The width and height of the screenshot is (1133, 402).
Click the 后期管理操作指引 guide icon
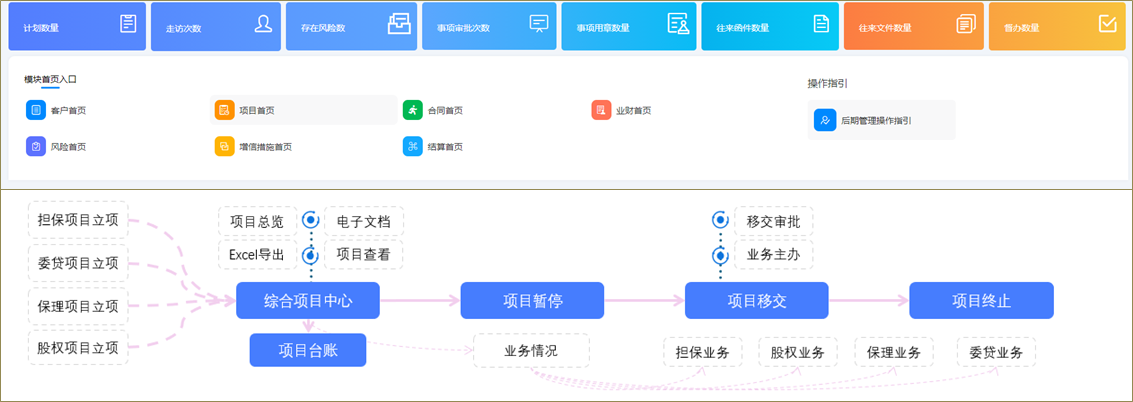[x=825, y=120]
